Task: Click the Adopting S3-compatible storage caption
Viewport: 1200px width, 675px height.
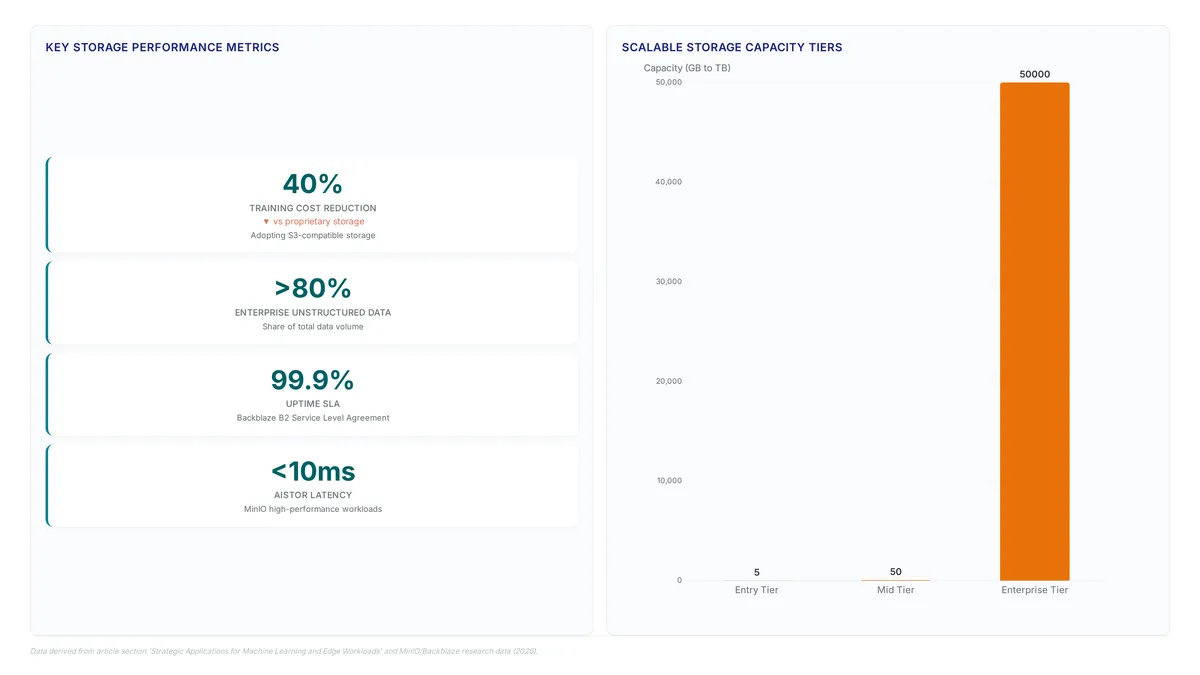Action: [313, 236]
